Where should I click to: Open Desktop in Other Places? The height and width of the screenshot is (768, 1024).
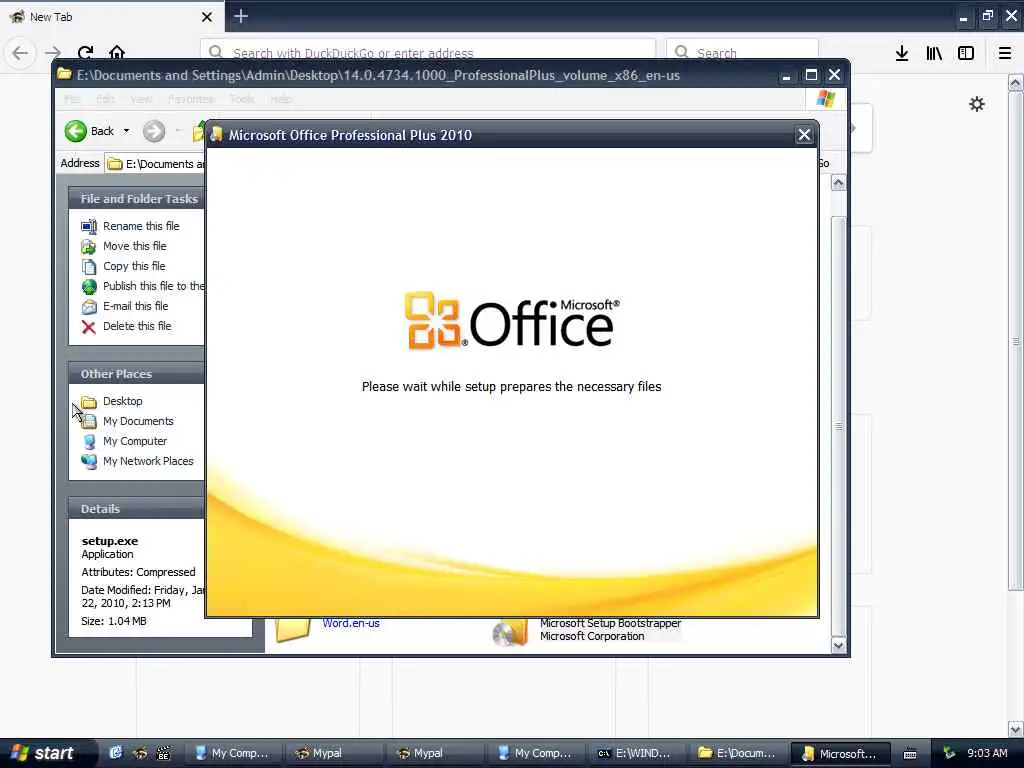(122, 401)
